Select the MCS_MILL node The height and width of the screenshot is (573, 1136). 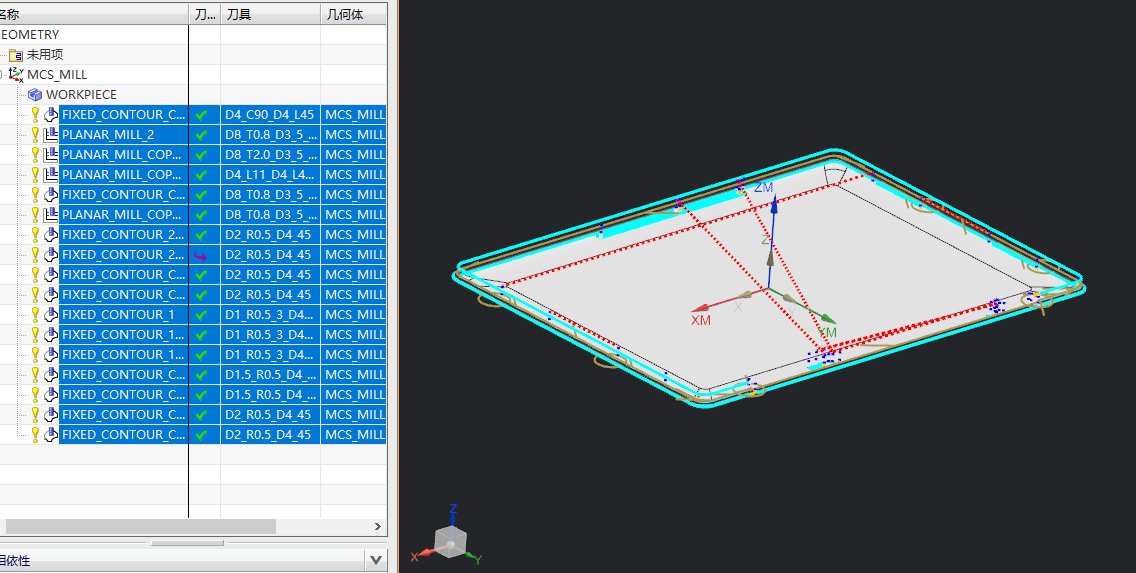click(x=57, y=75)
